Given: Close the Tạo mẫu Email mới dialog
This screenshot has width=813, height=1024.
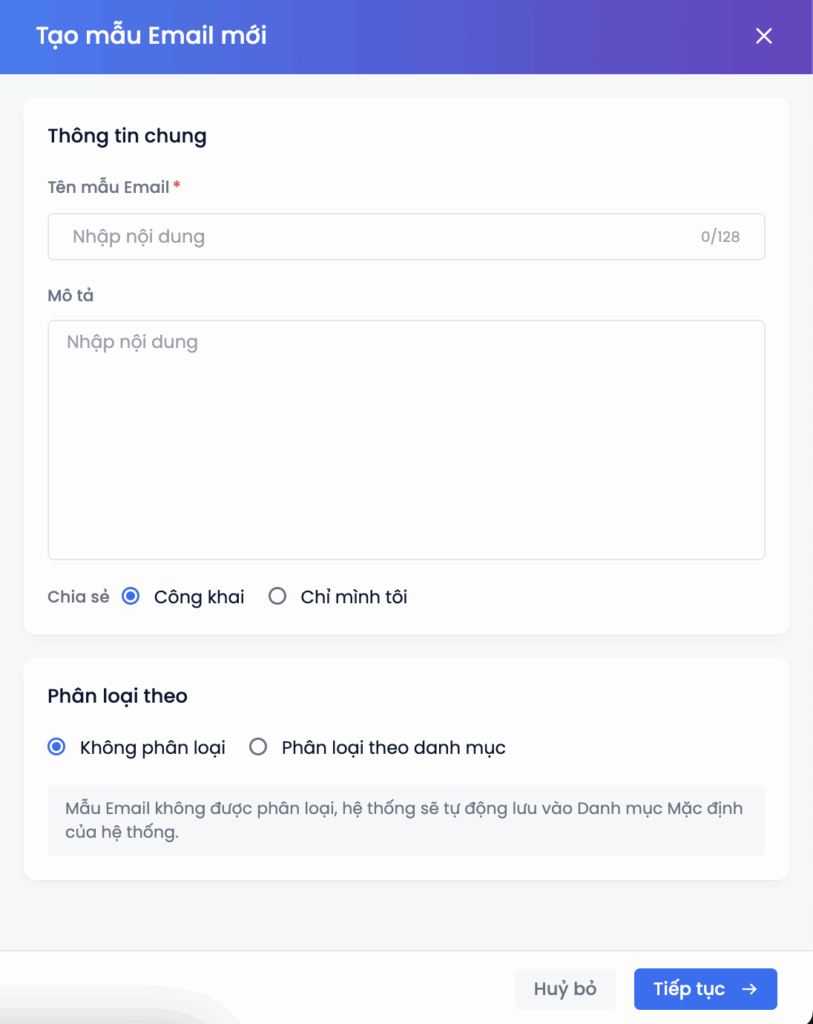Looking at the screenshot, I should (x=764, y=37).
